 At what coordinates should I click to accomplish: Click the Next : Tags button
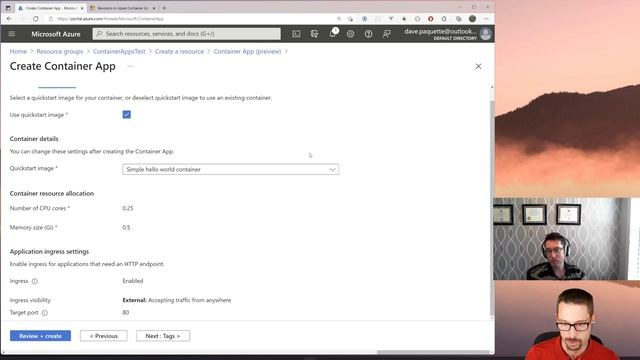pos(163,336)
